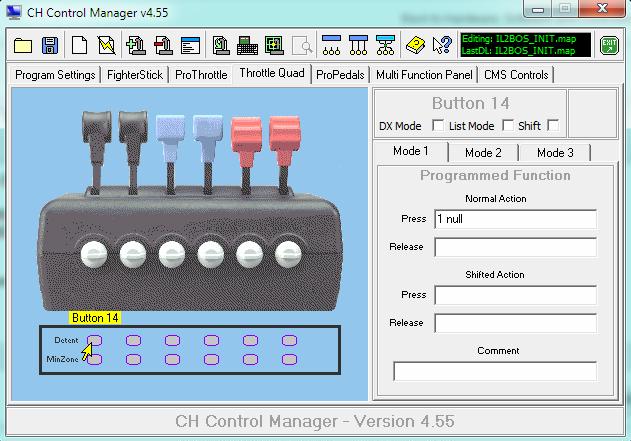Screen dimensions: 631x441
Task: Toggle second lever's Detent button
Action: point(134,340)
